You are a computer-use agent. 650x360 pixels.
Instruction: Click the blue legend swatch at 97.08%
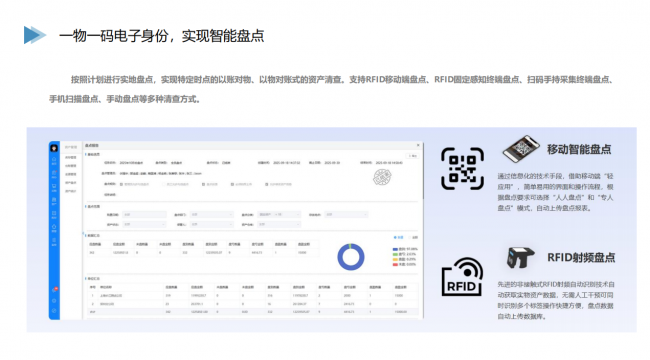pyautogui.click(x=395, y=249)
